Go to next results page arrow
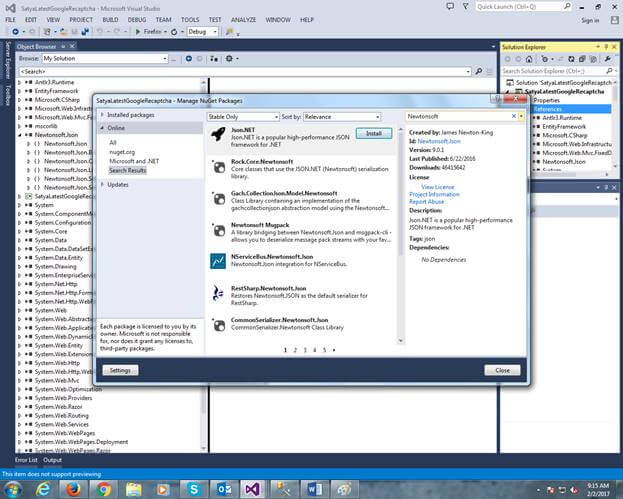Viewport: 623px width, 499px height. coord(334,350)
